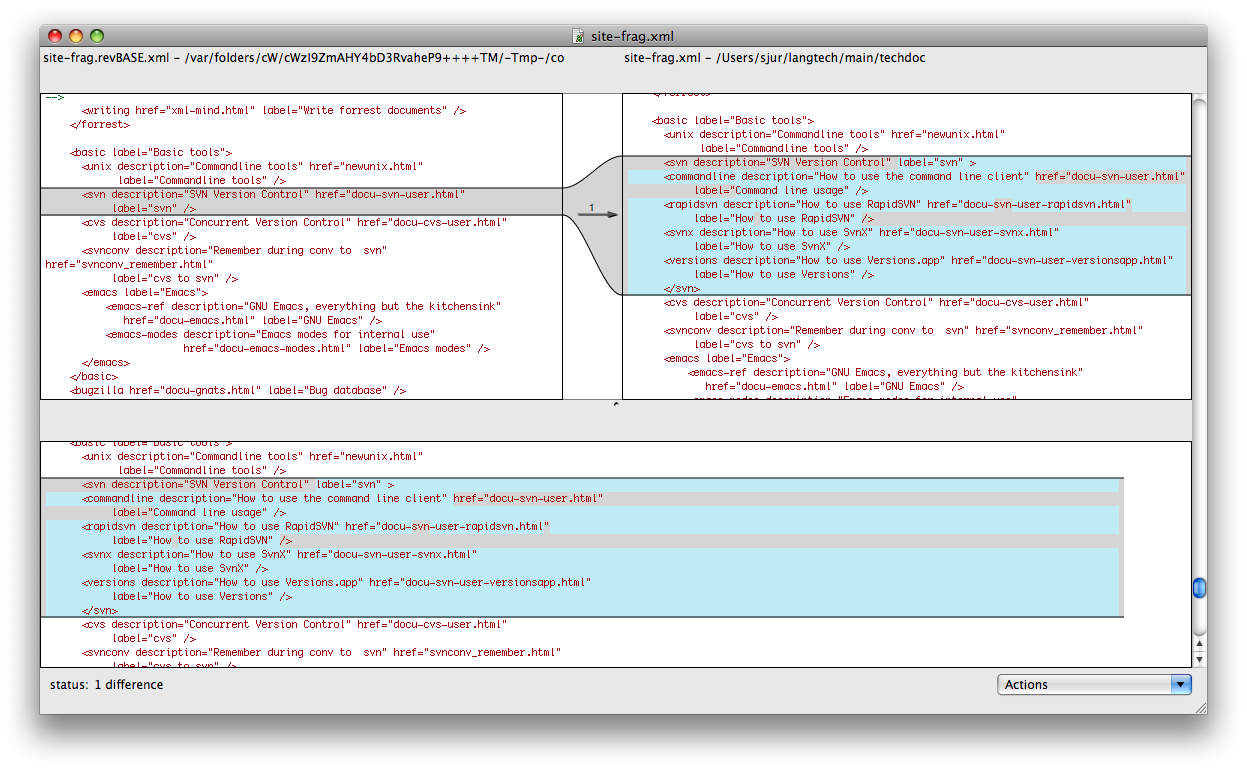
Task: Click the blue vertical scrollbar thumb
Action: [x=1199, y=588]
